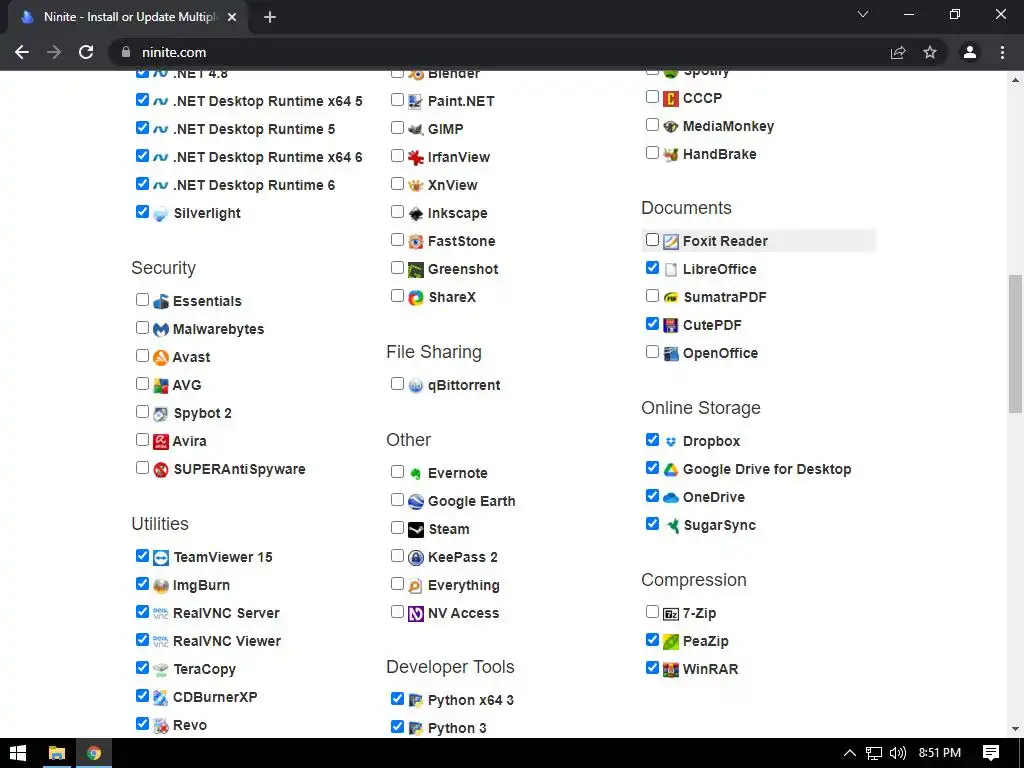This screenshot has width=1024, height=768.
Task: Click the Steam icon
Action: click(x=416, y=530)
